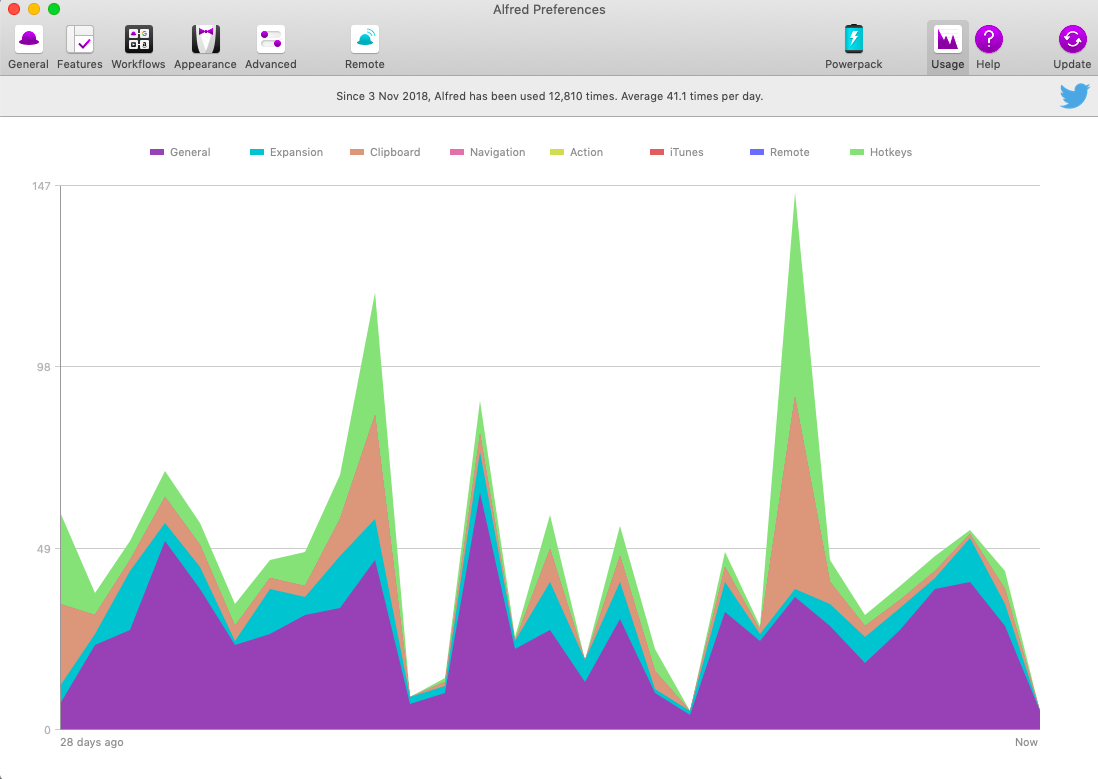Open the Features preferences pane
The image size is (1098, 779).
point(80,47)
